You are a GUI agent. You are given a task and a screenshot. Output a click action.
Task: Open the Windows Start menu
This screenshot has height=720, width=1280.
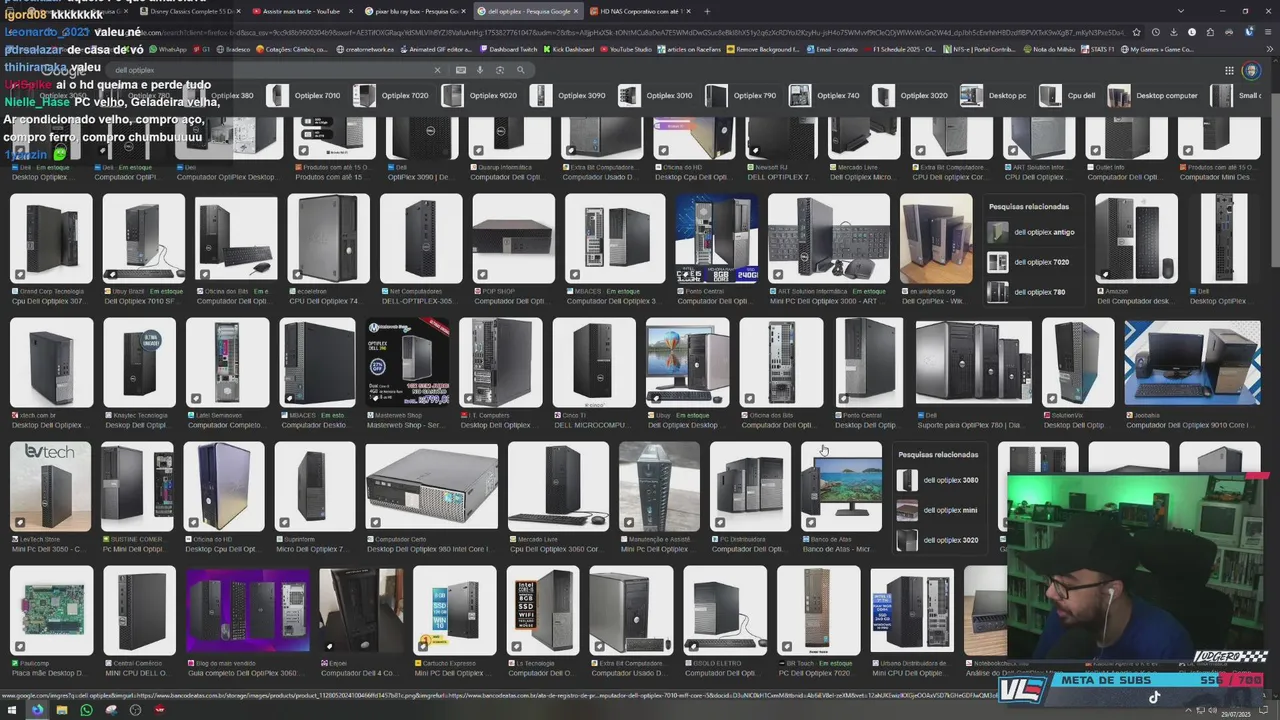tap(12, 710)
